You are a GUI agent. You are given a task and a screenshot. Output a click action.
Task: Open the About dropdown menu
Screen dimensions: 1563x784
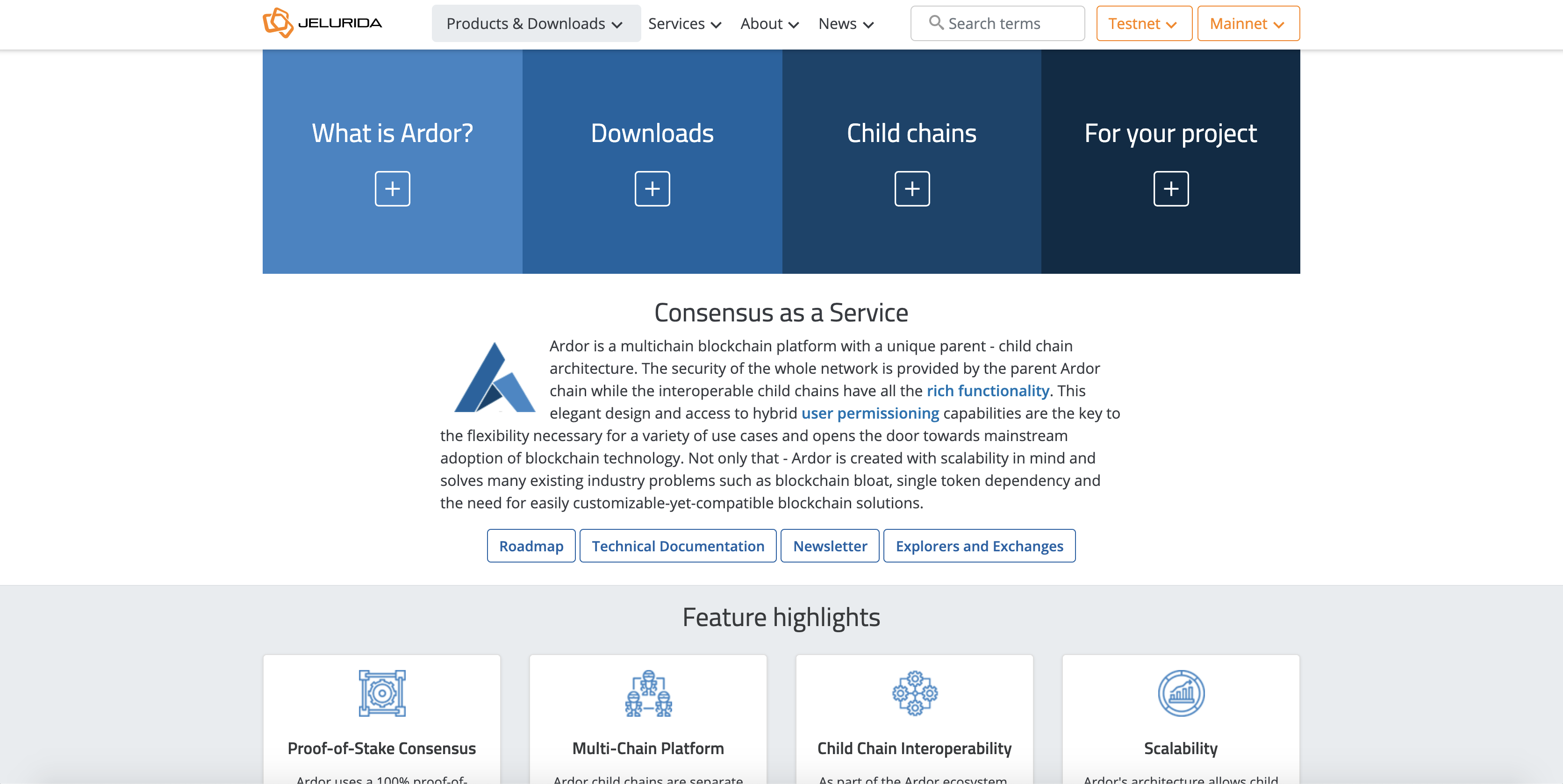pyautogui.click(x=769, y=24)
